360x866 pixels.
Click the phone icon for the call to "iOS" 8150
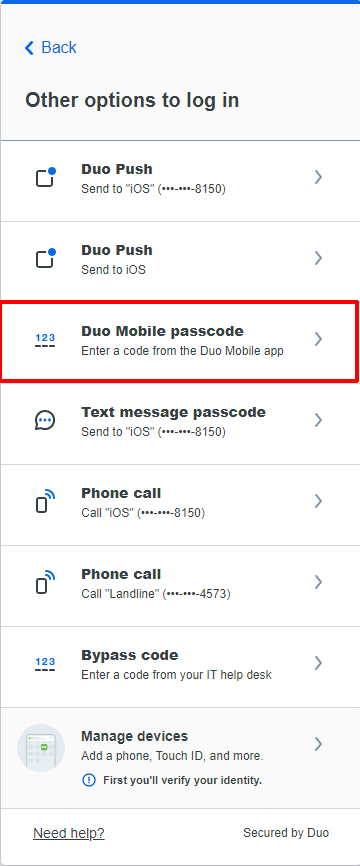click(x=45, y=501)
